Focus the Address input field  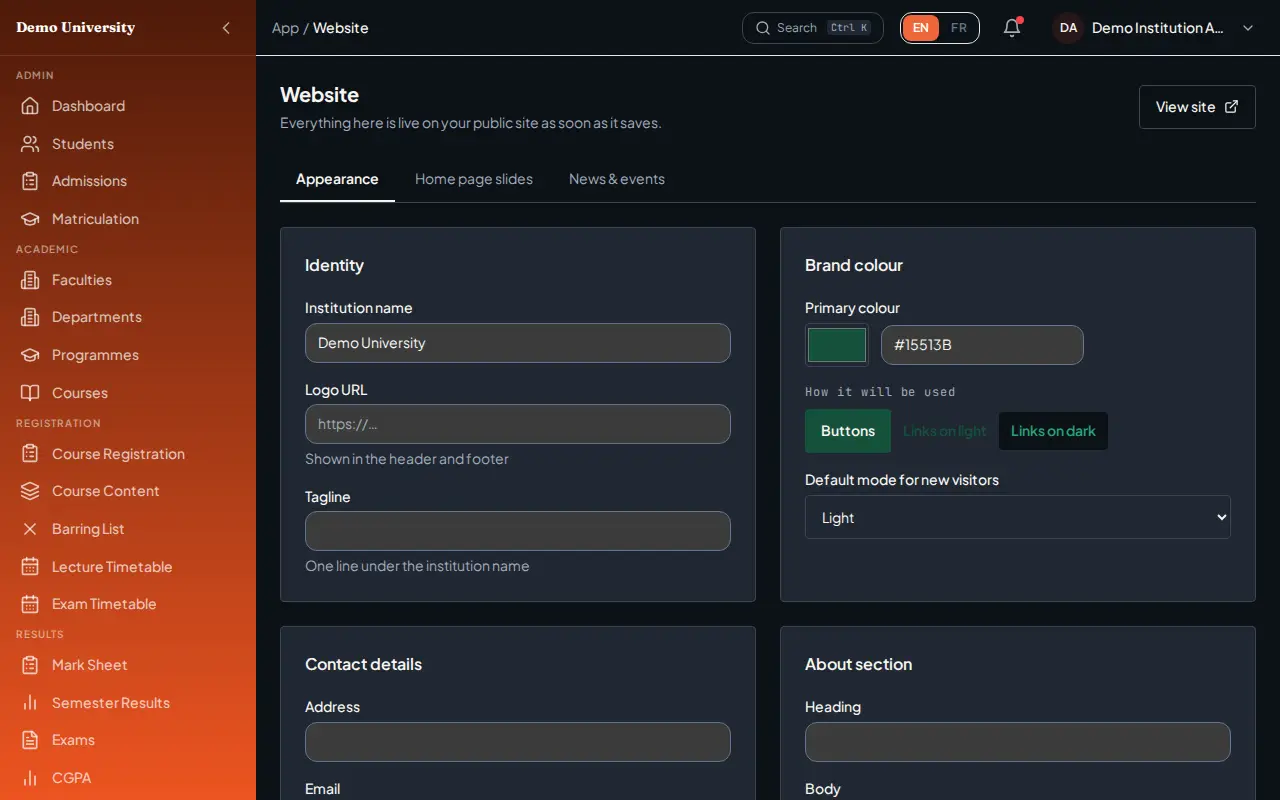(x=518, y=742)
